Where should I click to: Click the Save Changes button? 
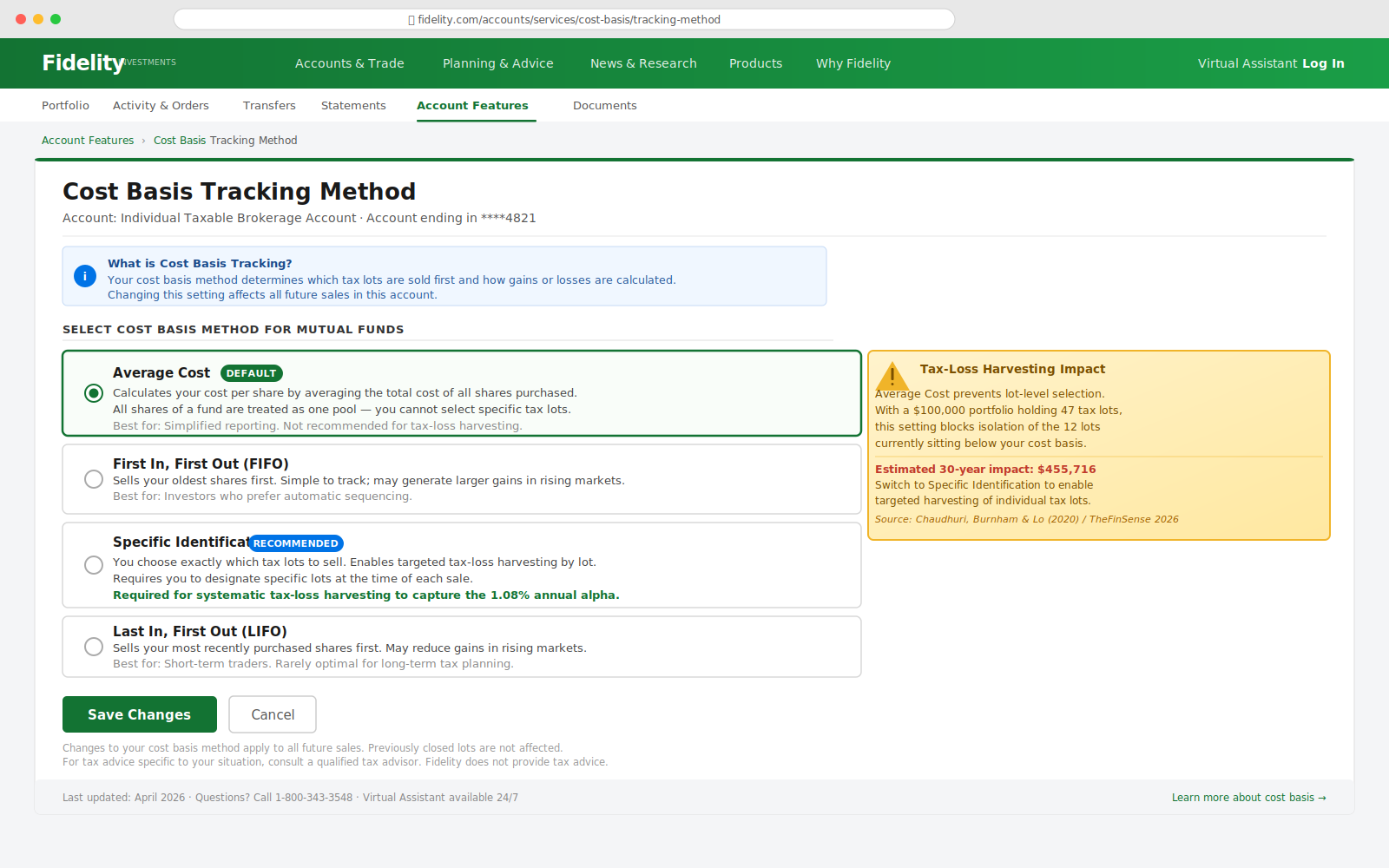[139, 713]
